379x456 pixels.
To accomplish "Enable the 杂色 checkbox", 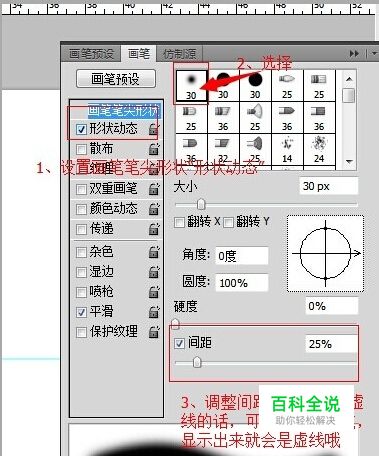I will coord(81,252).
